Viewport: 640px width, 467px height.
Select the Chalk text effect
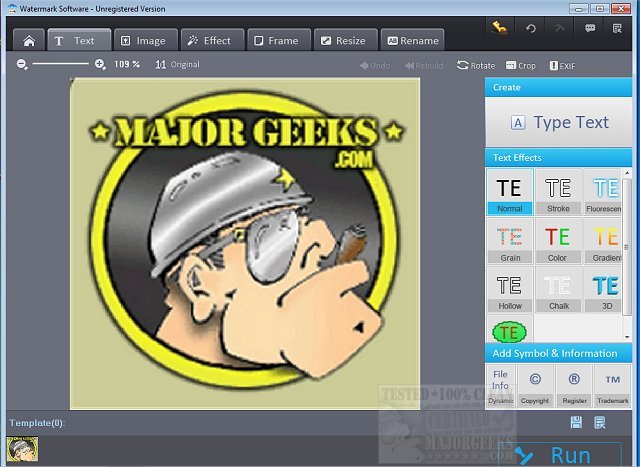[x=558, y=289]
